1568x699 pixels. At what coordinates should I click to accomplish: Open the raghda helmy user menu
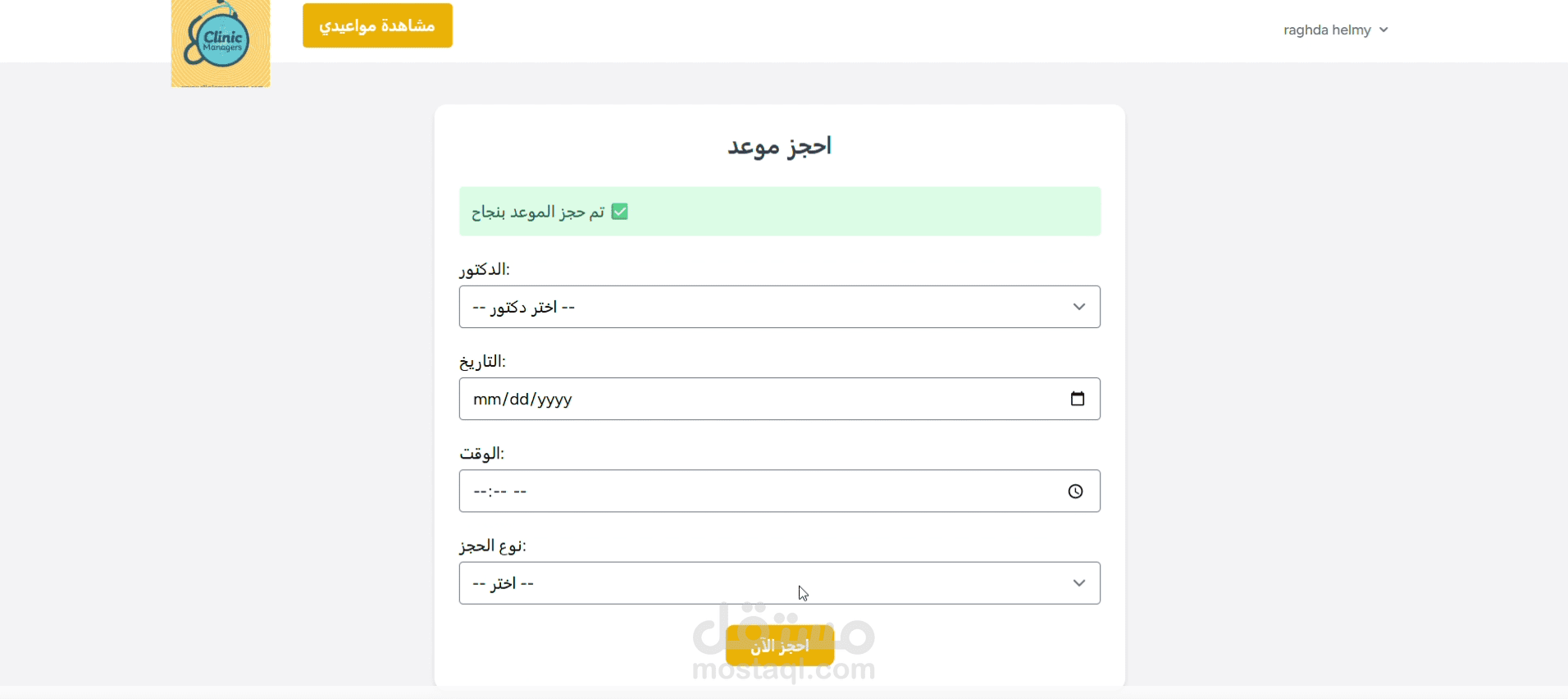coord(1327,30)
